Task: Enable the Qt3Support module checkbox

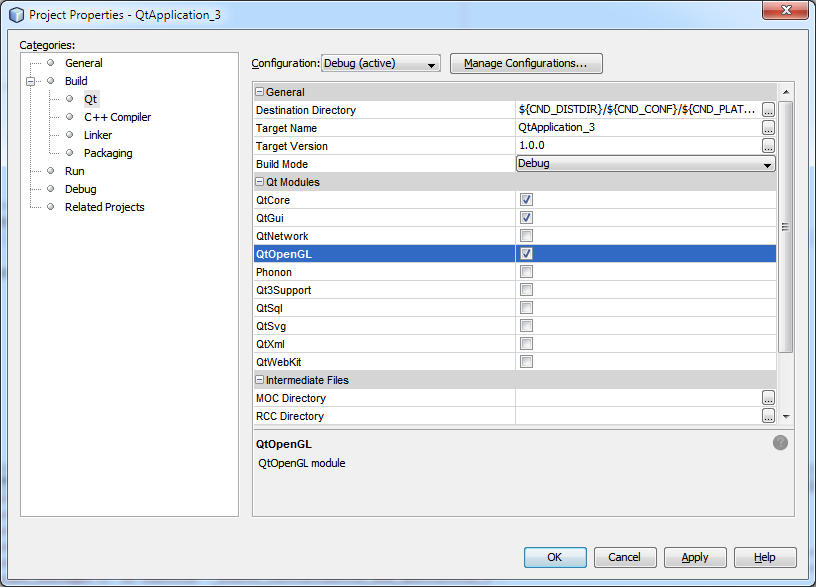Action: 526,290
